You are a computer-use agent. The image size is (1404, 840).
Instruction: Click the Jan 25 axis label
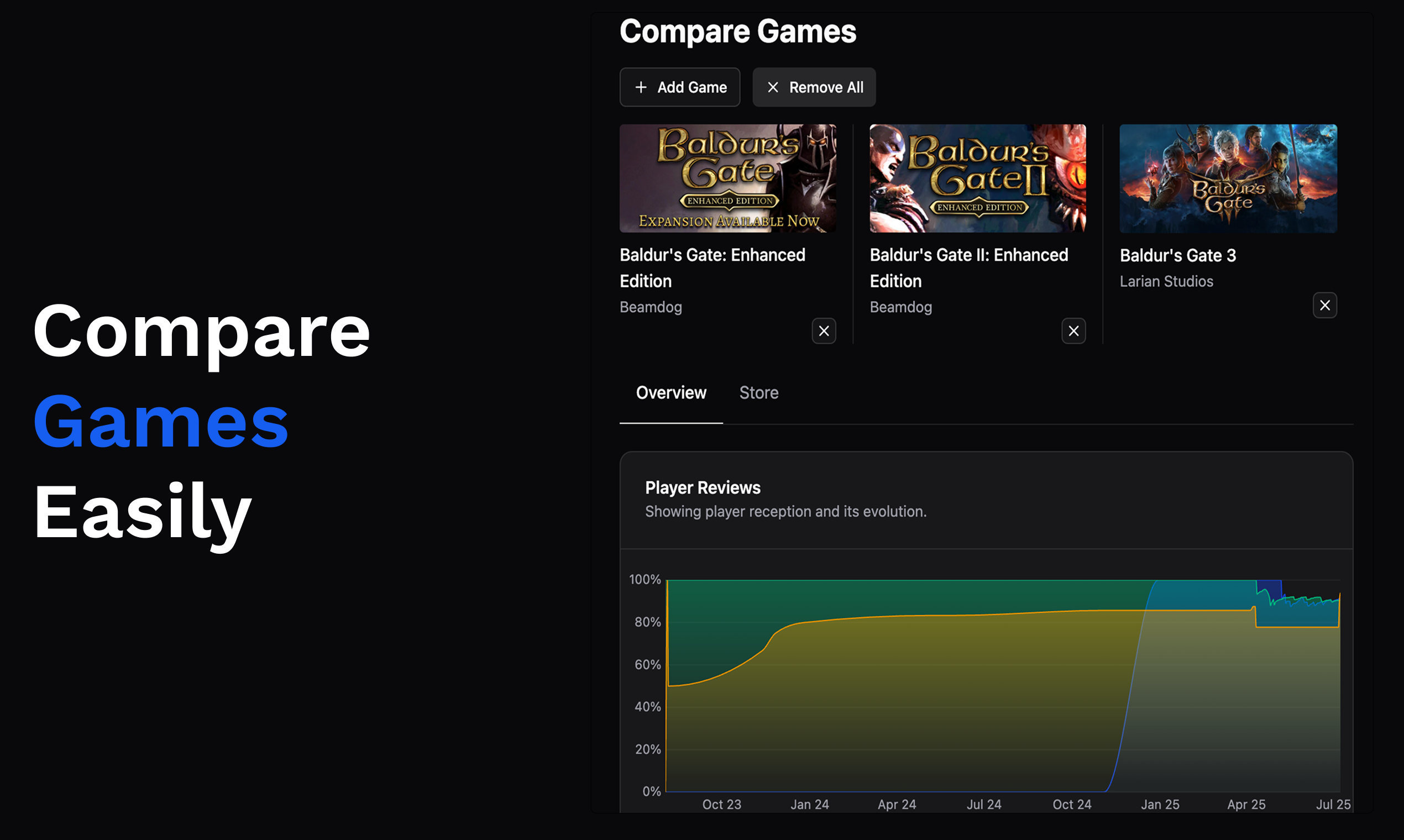coord(1160,804)
